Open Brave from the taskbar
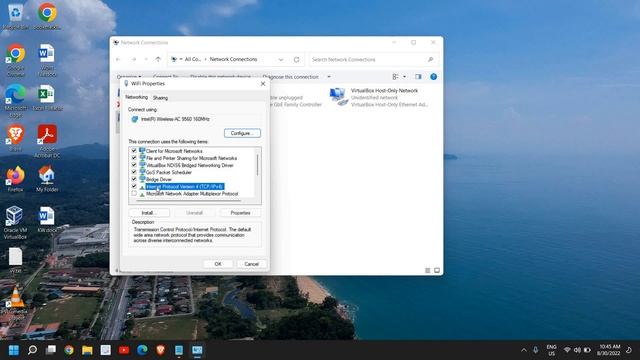Image resolution: width=640 pixels, height=360 pixels. [160, 350]
